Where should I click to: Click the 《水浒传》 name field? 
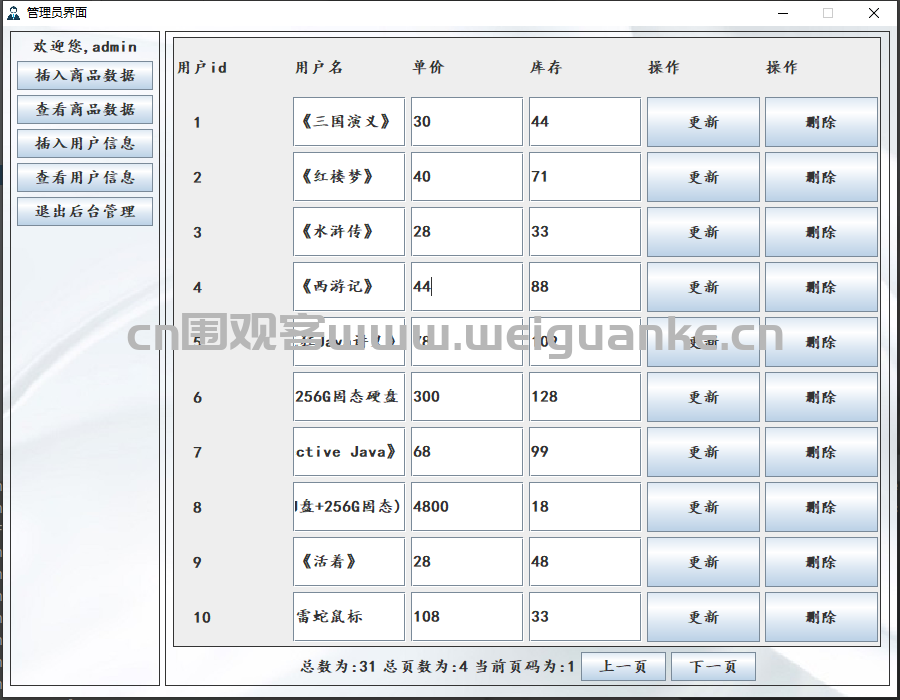coord(349,232)
